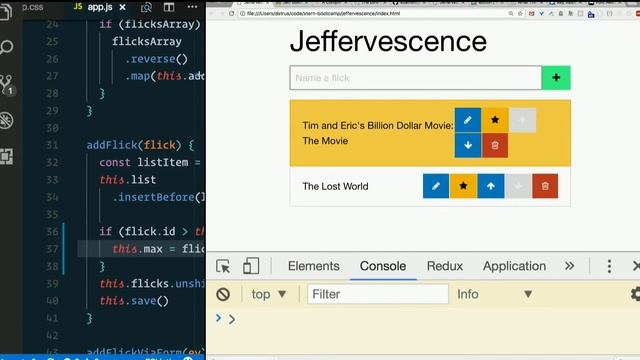
Task: Click 'The Lost World' title text
Action: coord(335,187)
